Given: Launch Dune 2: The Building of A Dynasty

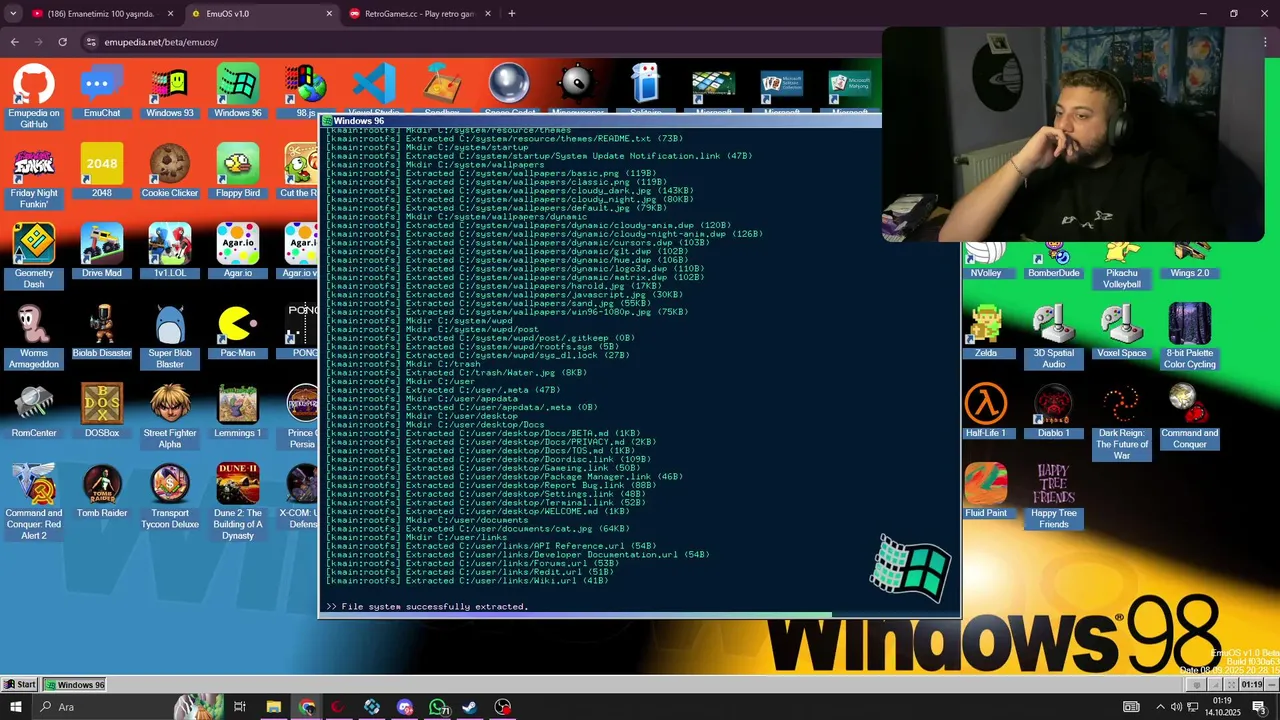Looking at the screenshot, I should coord(238,502).
